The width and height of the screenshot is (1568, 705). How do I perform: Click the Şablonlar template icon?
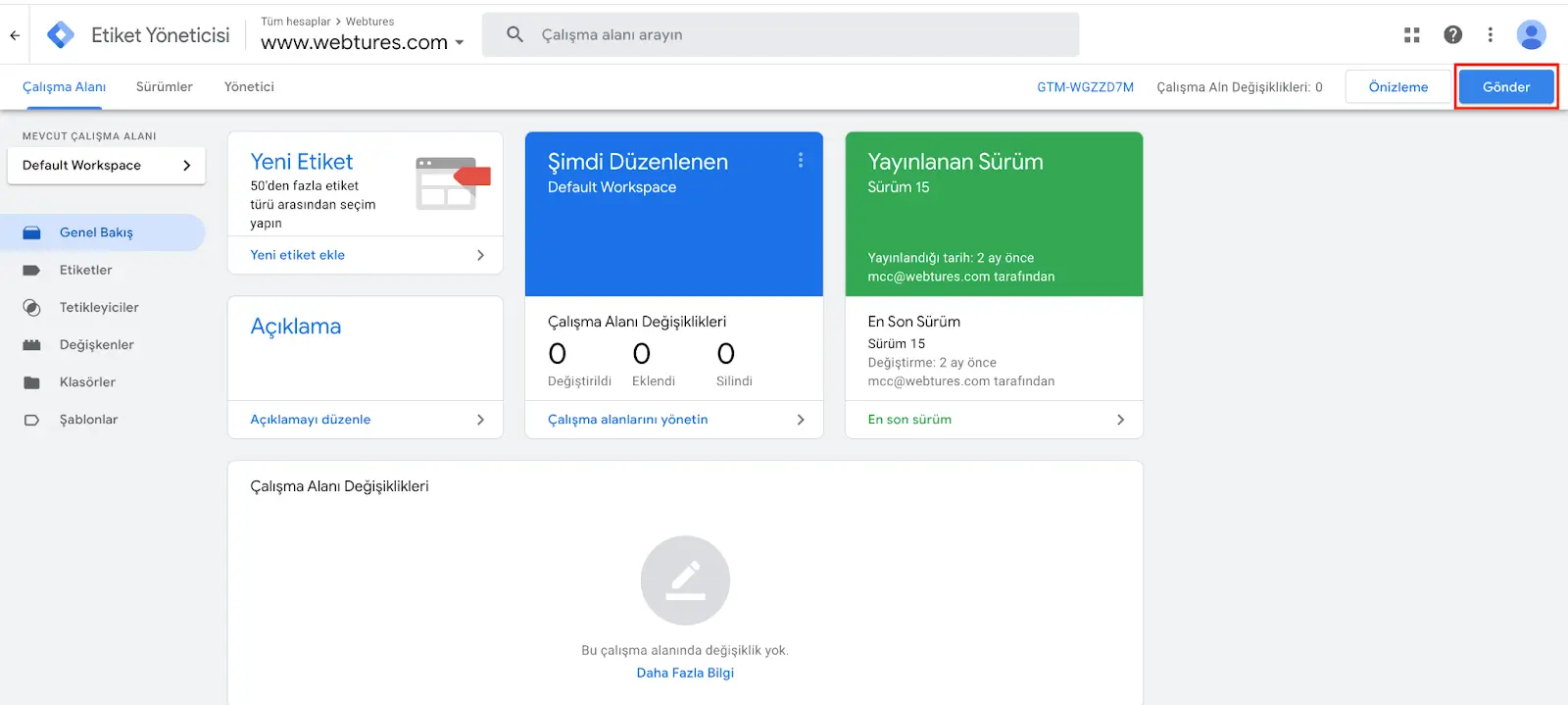(31, 420)
